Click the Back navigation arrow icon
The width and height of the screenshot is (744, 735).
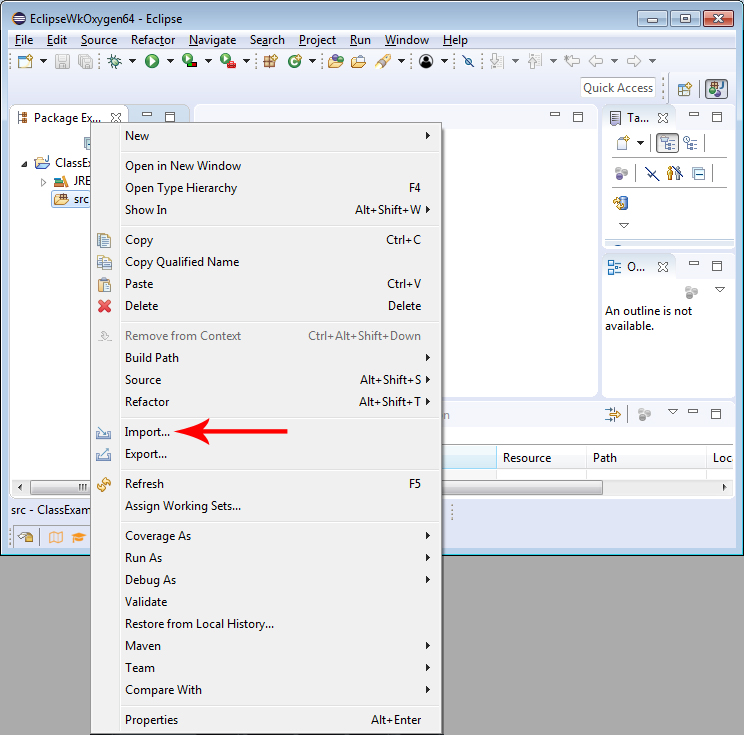596,61
